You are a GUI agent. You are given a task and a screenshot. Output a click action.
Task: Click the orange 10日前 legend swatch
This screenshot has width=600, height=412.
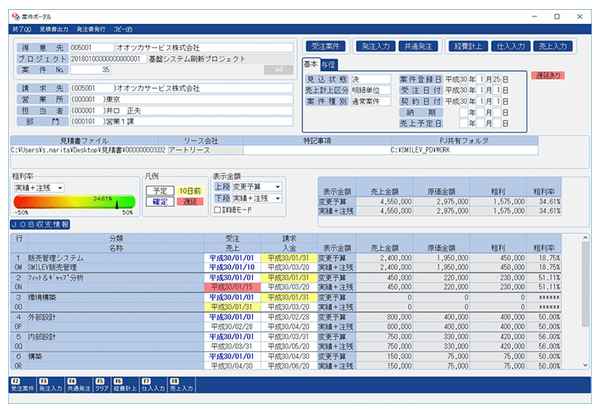(x=191, y=189)
